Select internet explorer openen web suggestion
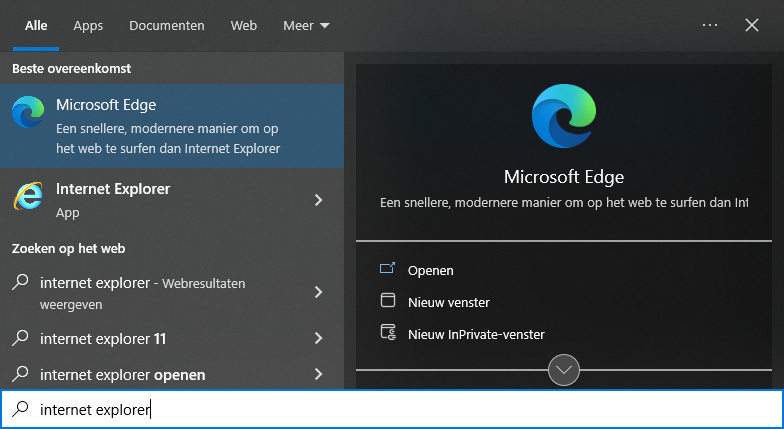Viewport: 784px width, 429px height. (172, 374)
